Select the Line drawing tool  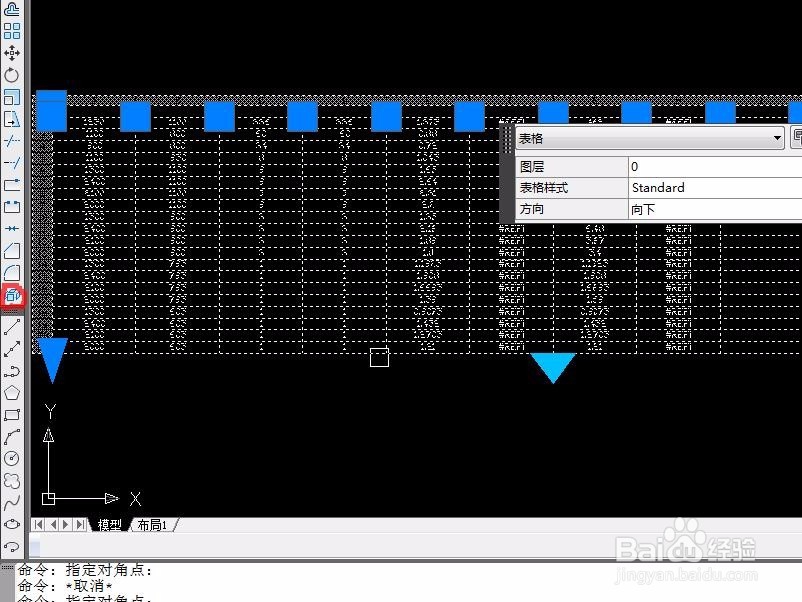[x=12, y=327]
